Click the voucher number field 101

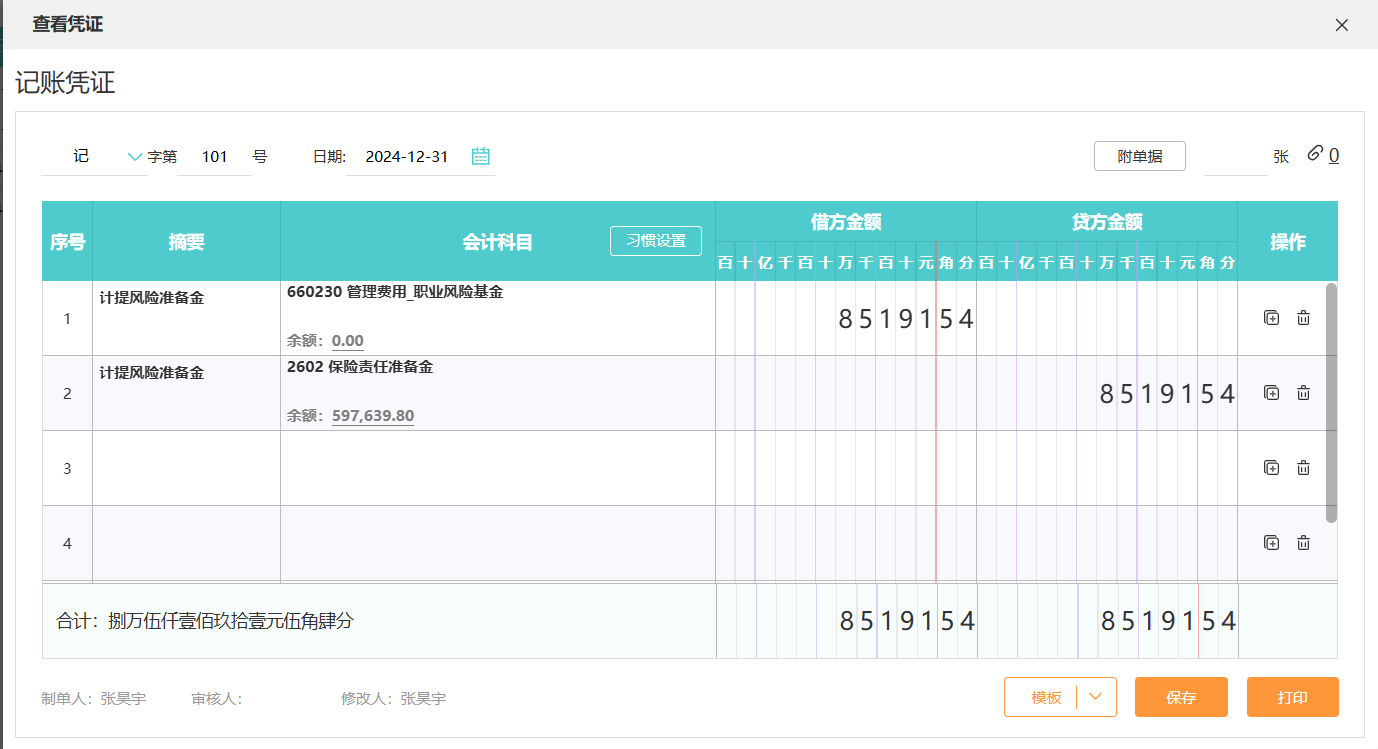pyautogui.click(x=214, y=157)
